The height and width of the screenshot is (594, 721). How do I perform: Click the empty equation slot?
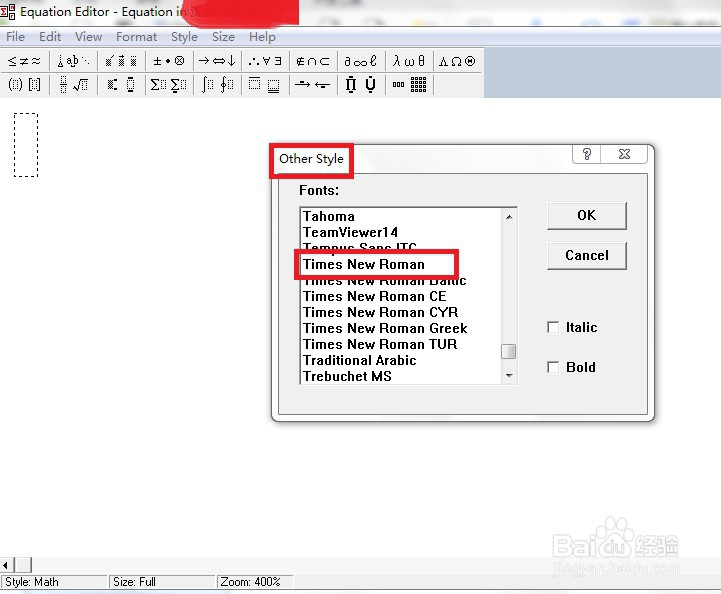coord(26,145)
